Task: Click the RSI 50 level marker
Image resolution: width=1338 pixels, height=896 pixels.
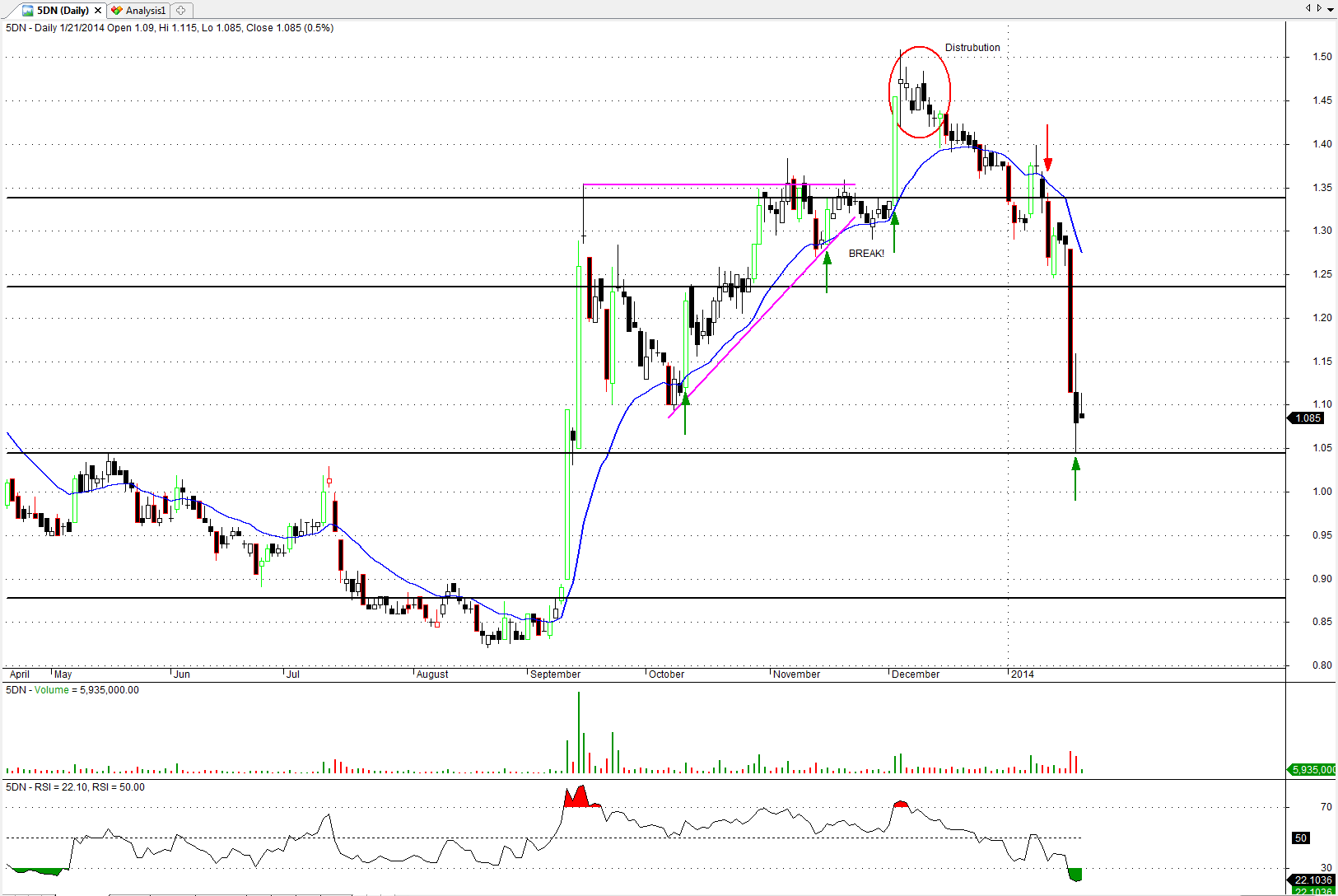Action: pos(1301,838)
